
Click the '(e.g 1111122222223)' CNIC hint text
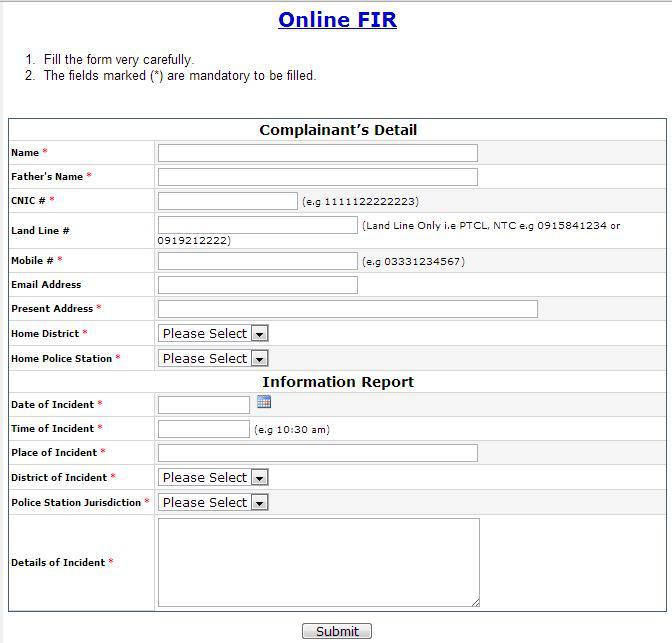point(360,202)
